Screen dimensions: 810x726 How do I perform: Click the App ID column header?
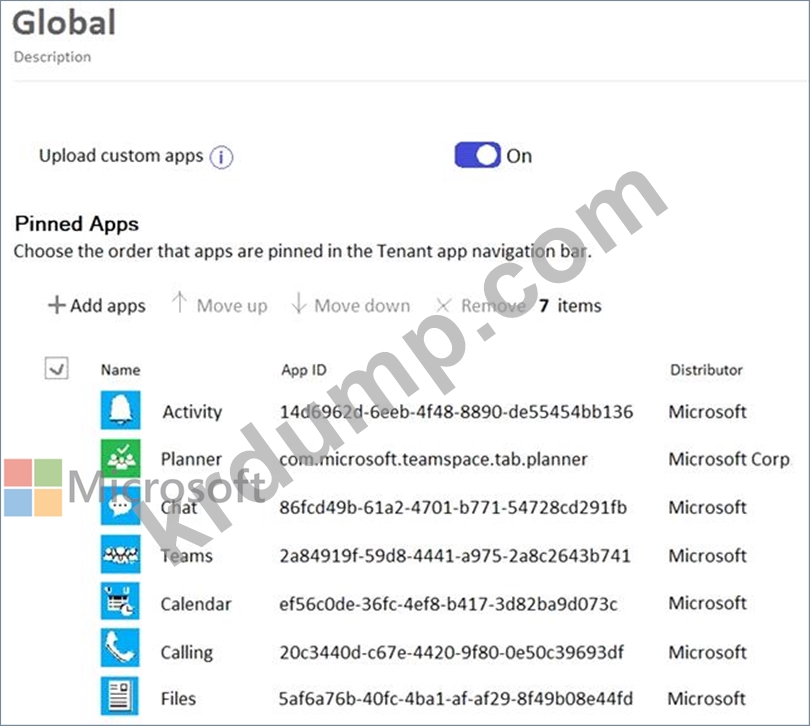coord(303,370)
